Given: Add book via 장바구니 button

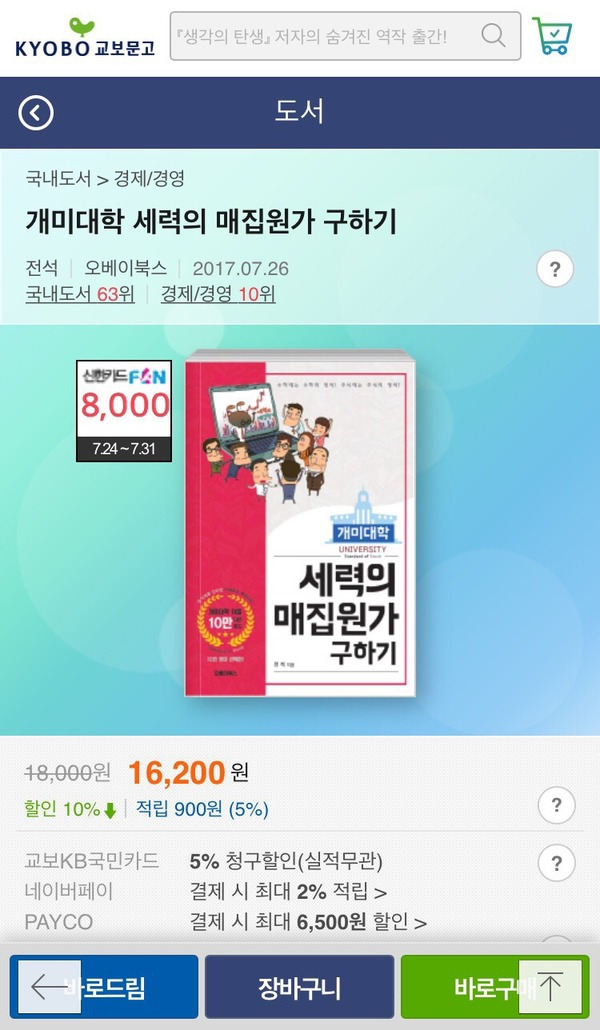Looking at the screenshot, I should click(300, 987).
